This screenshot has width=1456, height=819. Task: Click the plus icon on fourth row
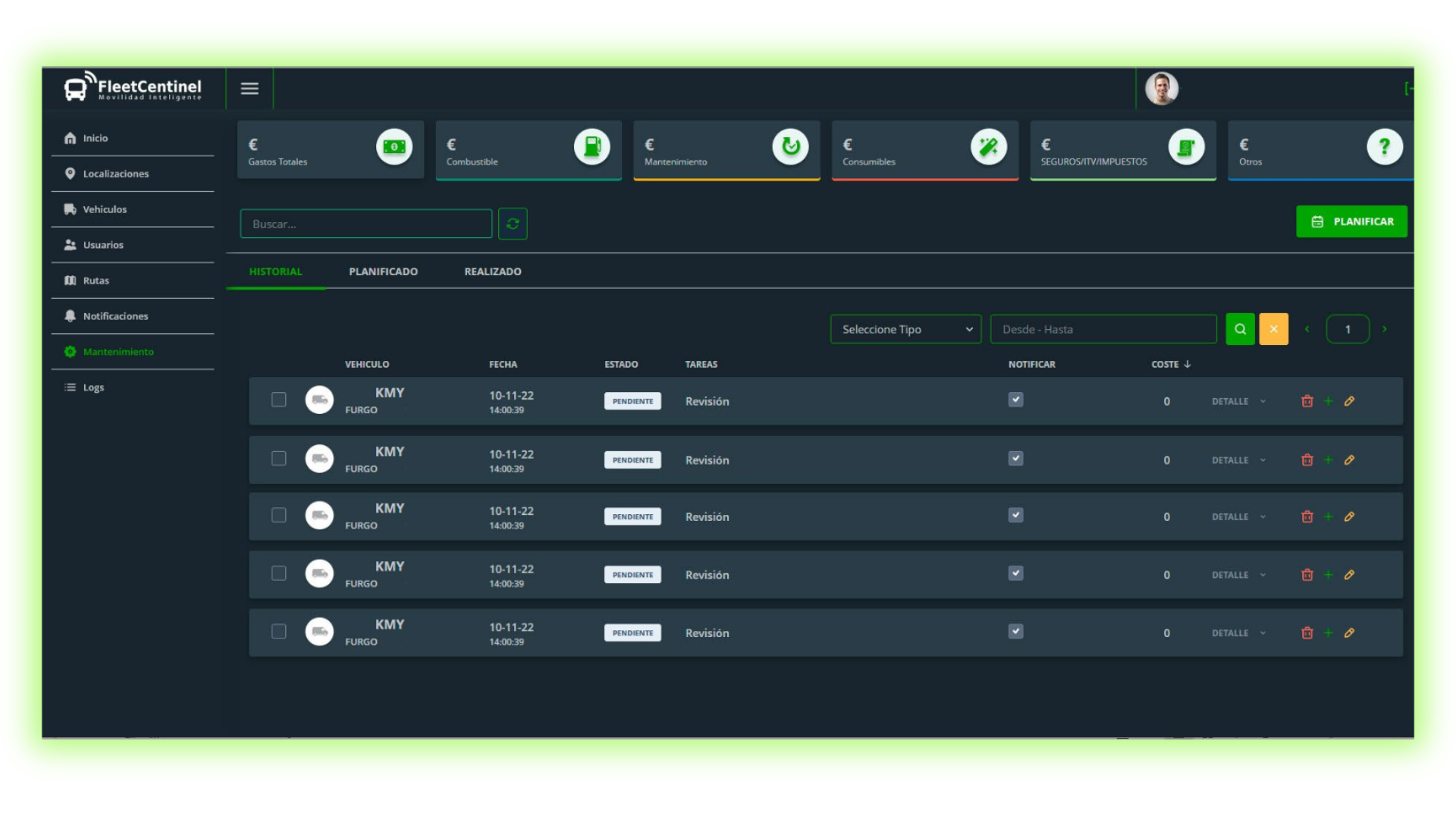click(x=1328, y=575)
